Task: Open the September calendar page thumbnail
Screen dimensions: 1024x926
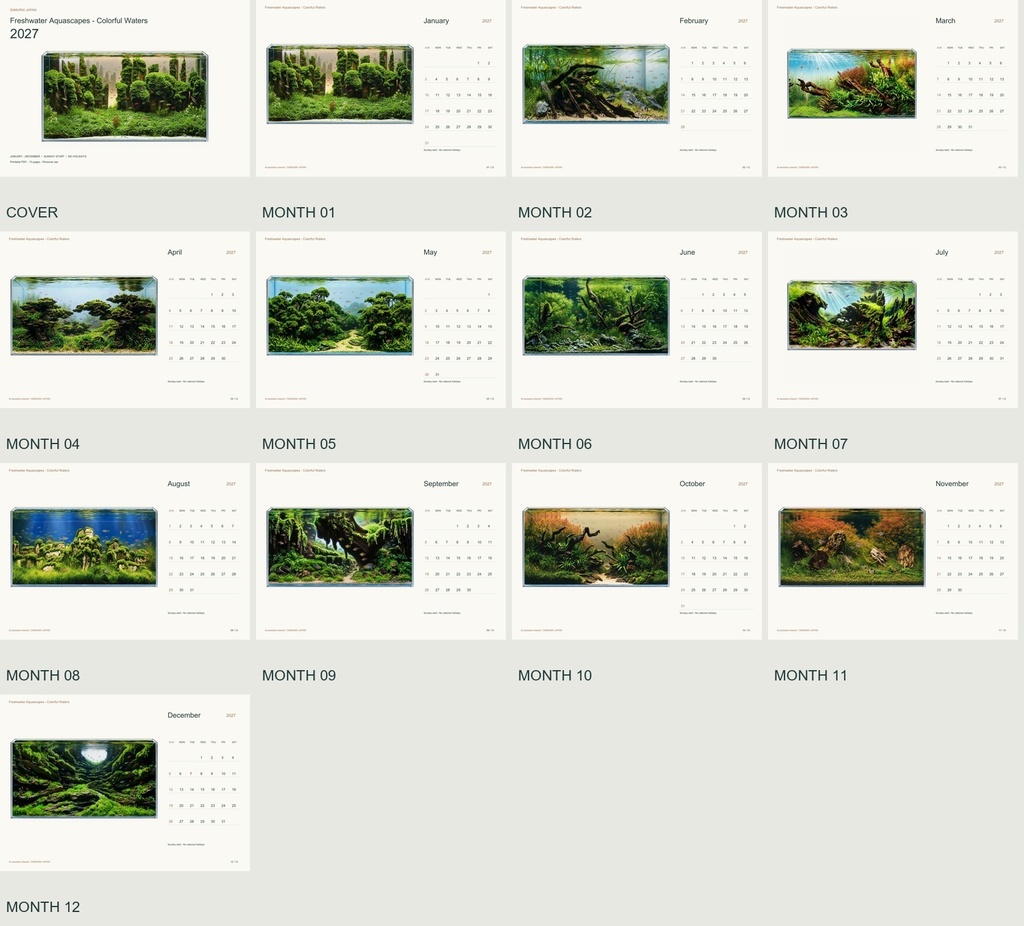Action: [381, 551]
